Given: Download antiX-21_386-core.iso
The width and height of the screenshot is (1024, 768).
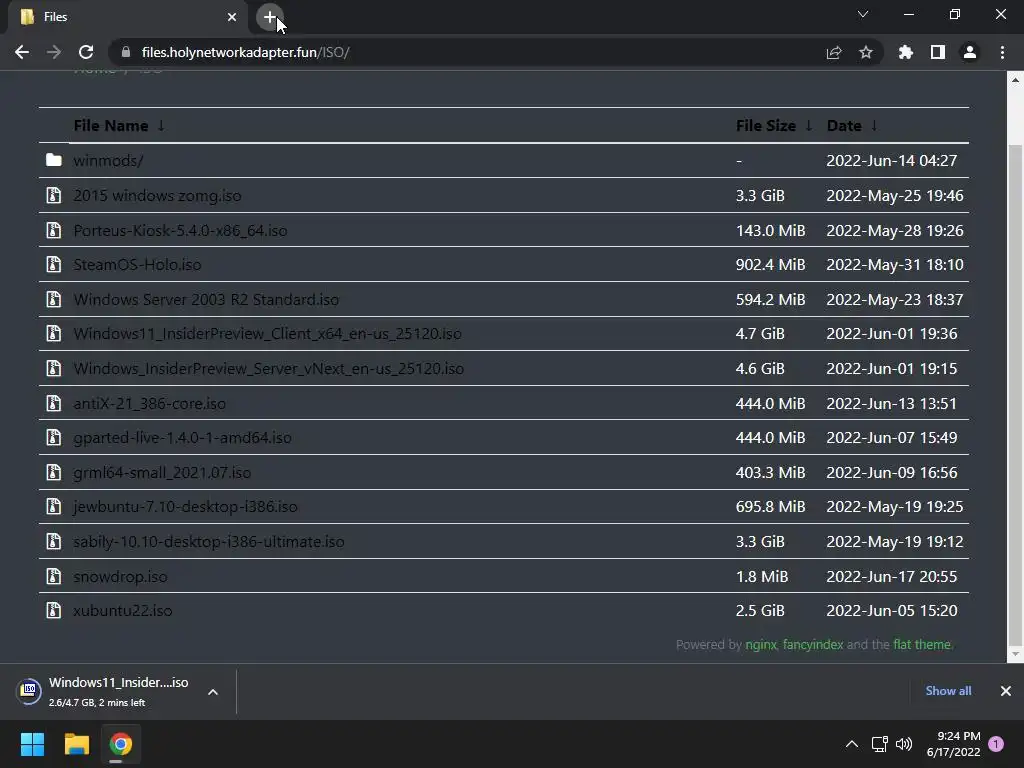Looking at the screenshot, I should pos(150,404).
